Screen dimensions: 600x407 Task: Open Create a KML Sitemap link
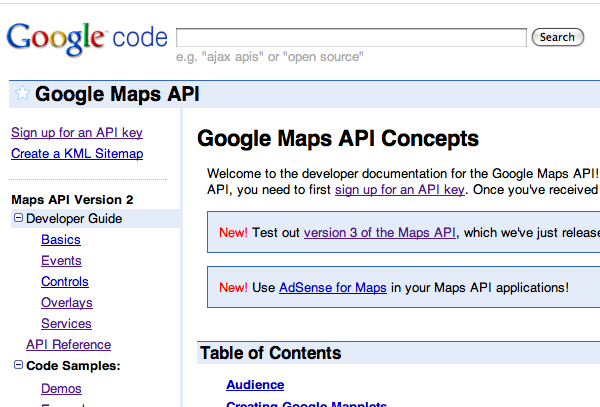point(77,153)
